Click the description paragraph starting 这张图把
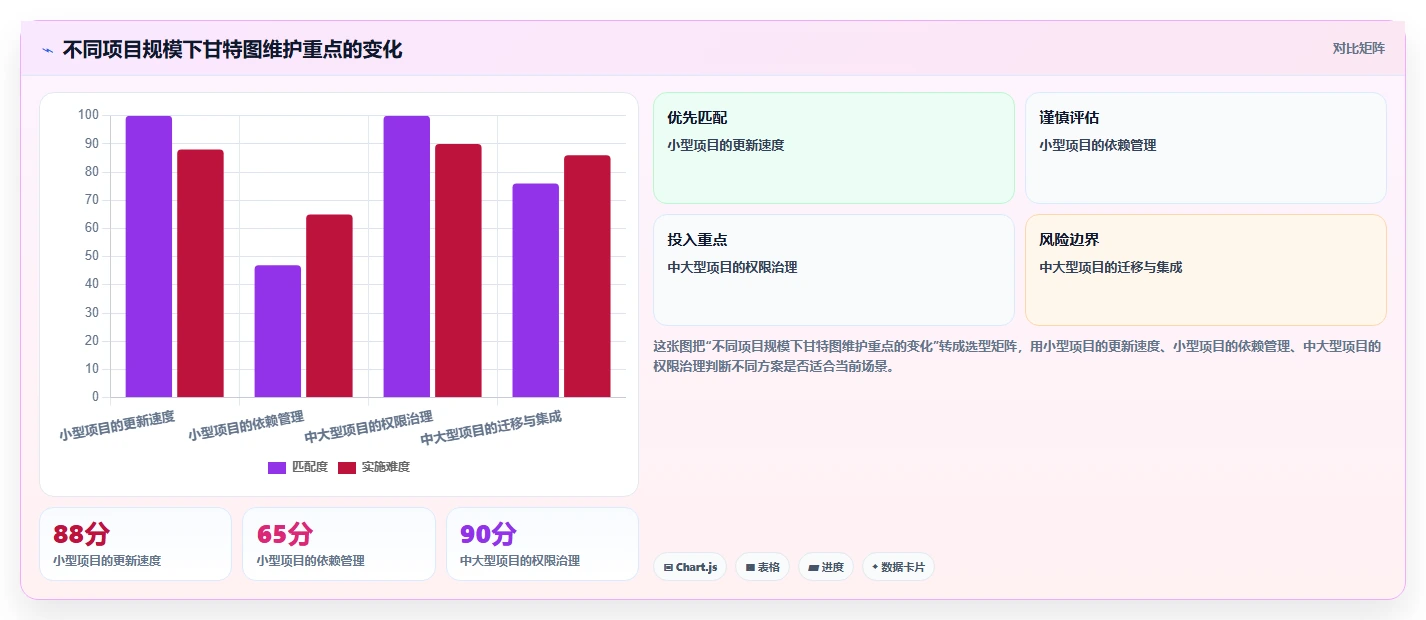Screen dimensions: 1426x620 click(1017, 356)
